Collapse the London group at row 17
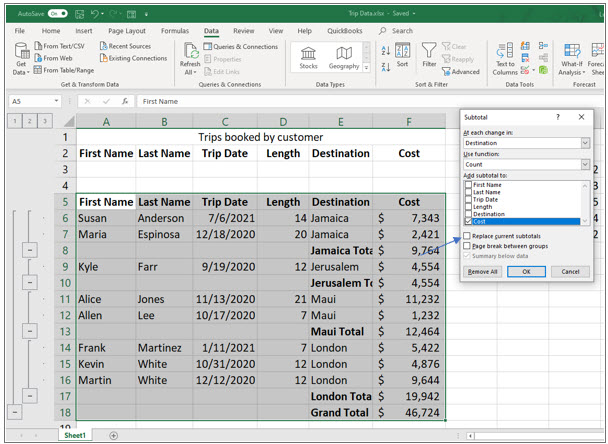The image size is (608, 444). (x=30, y=396)
